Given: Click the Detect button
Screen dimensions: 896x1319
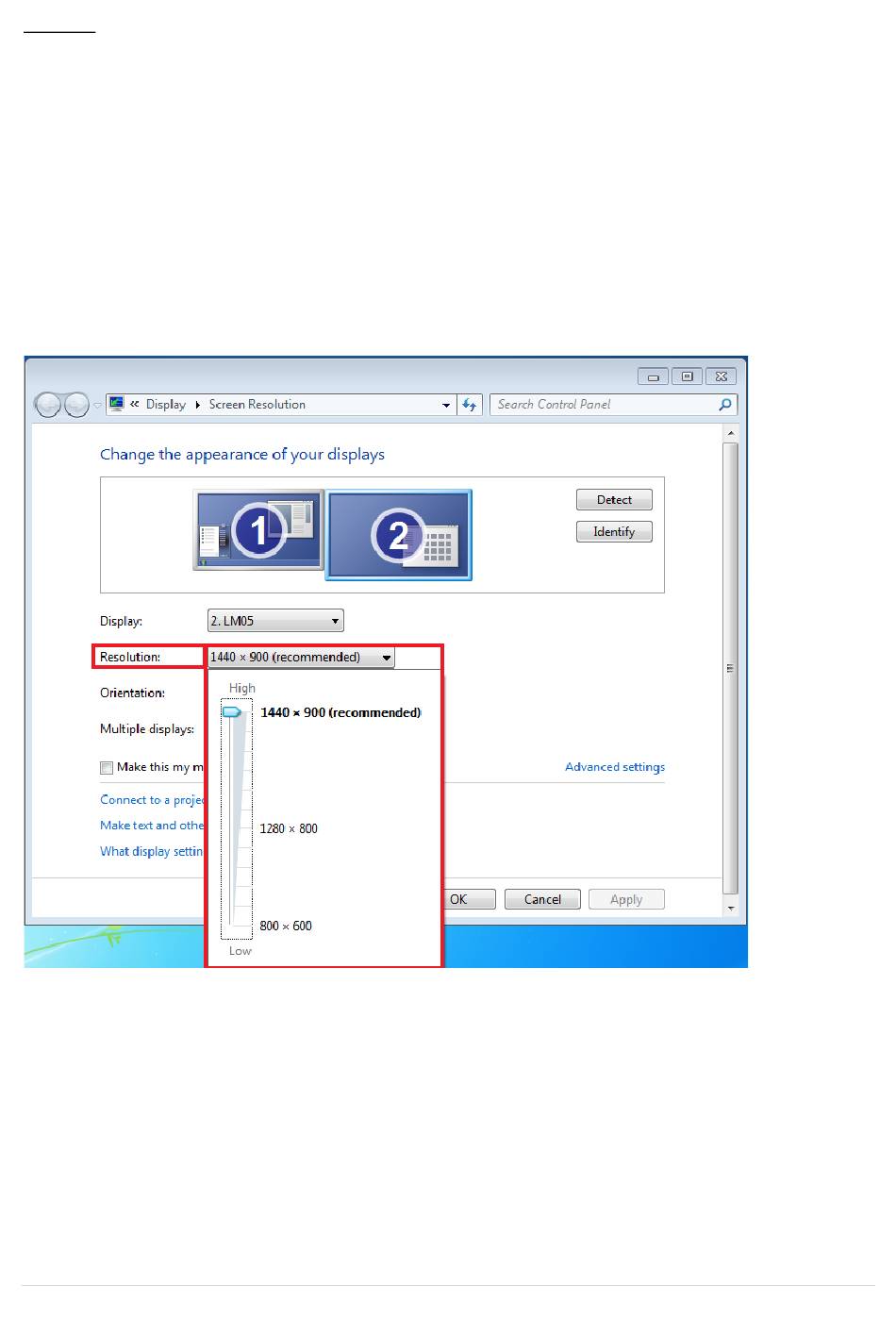Looking at the screenshot, I should click(x=614, y=500).
